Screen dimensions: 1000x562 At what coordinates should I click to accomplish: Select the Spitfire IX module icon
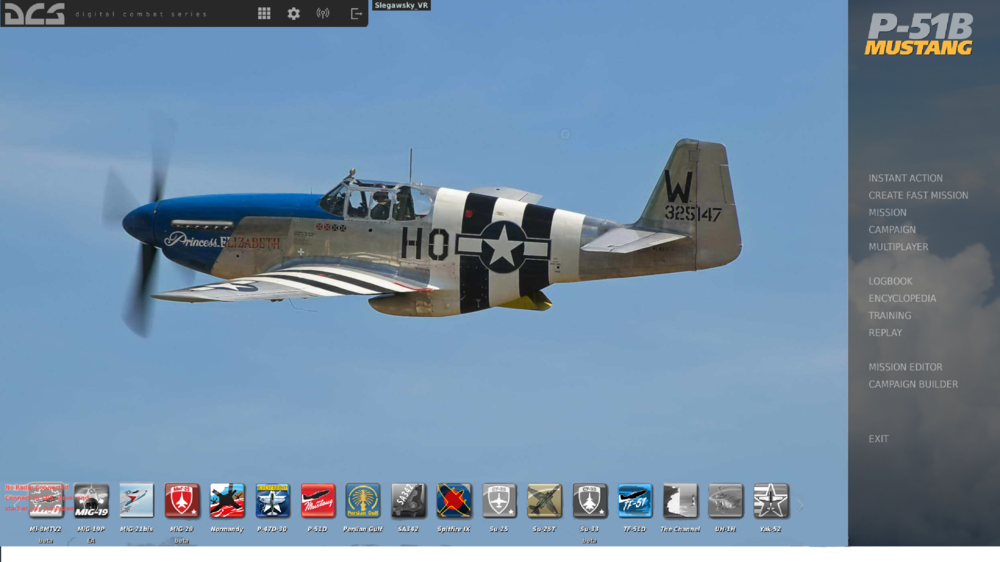pyautogui.click(x=453, y=500)
